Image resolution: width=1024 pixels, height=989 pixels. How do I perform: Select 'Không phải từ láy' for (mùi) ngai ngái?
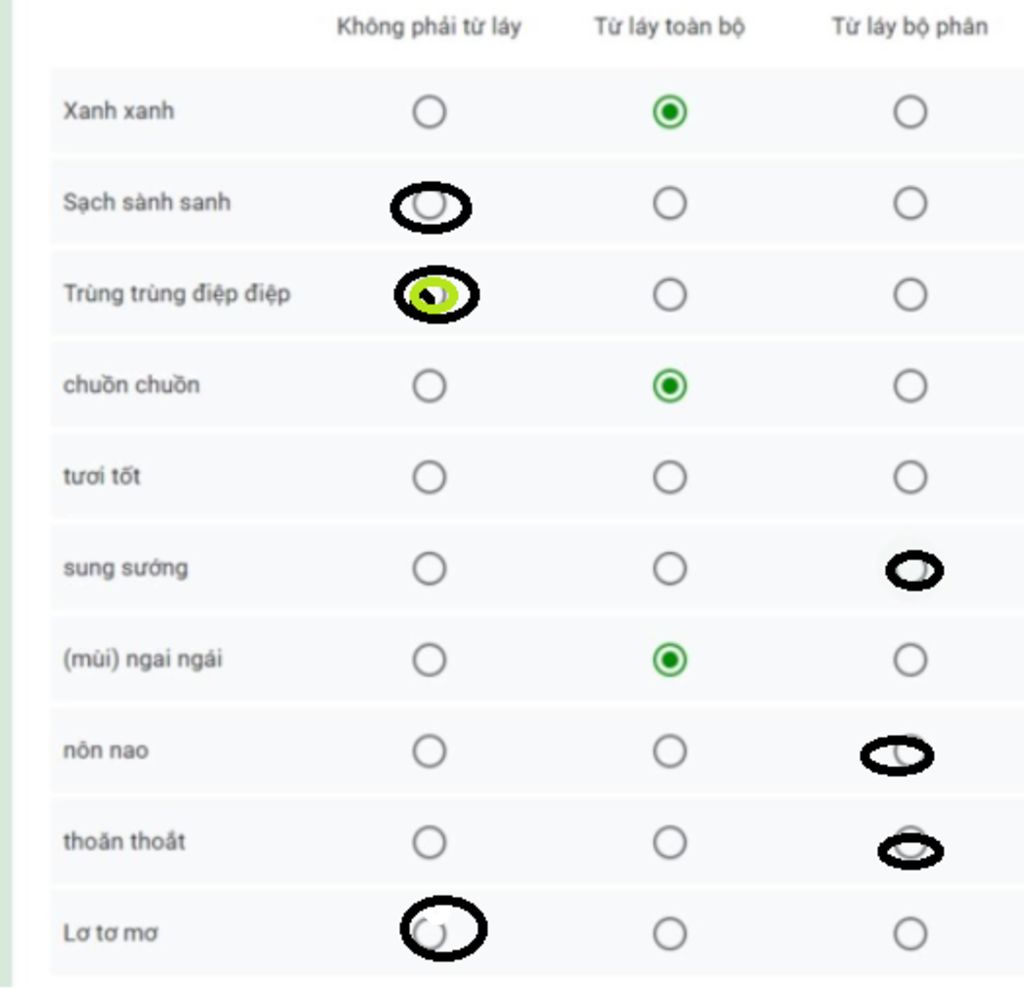point(429,660)
